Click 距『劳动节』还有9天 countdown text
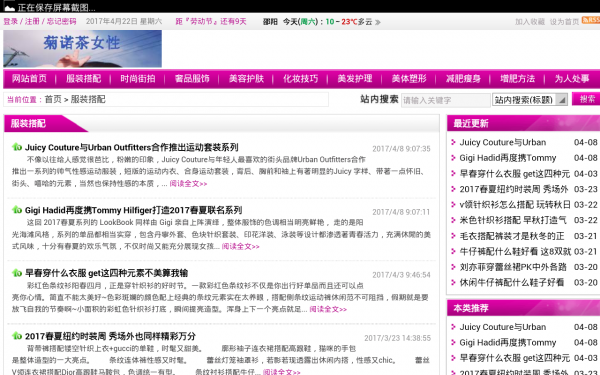600x375 pixels. [211, 21]
